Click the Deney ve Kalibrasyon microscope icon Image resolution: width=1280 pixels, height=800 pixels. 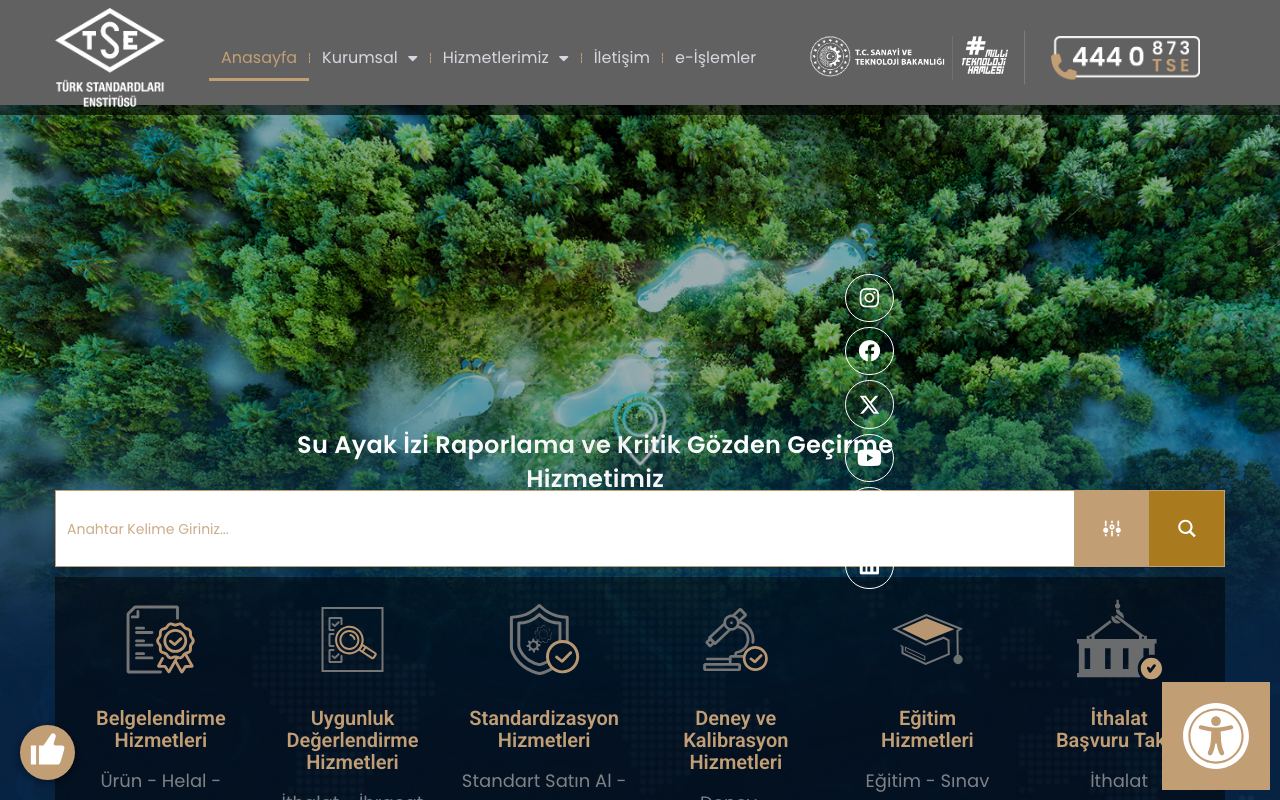[735, 639]
